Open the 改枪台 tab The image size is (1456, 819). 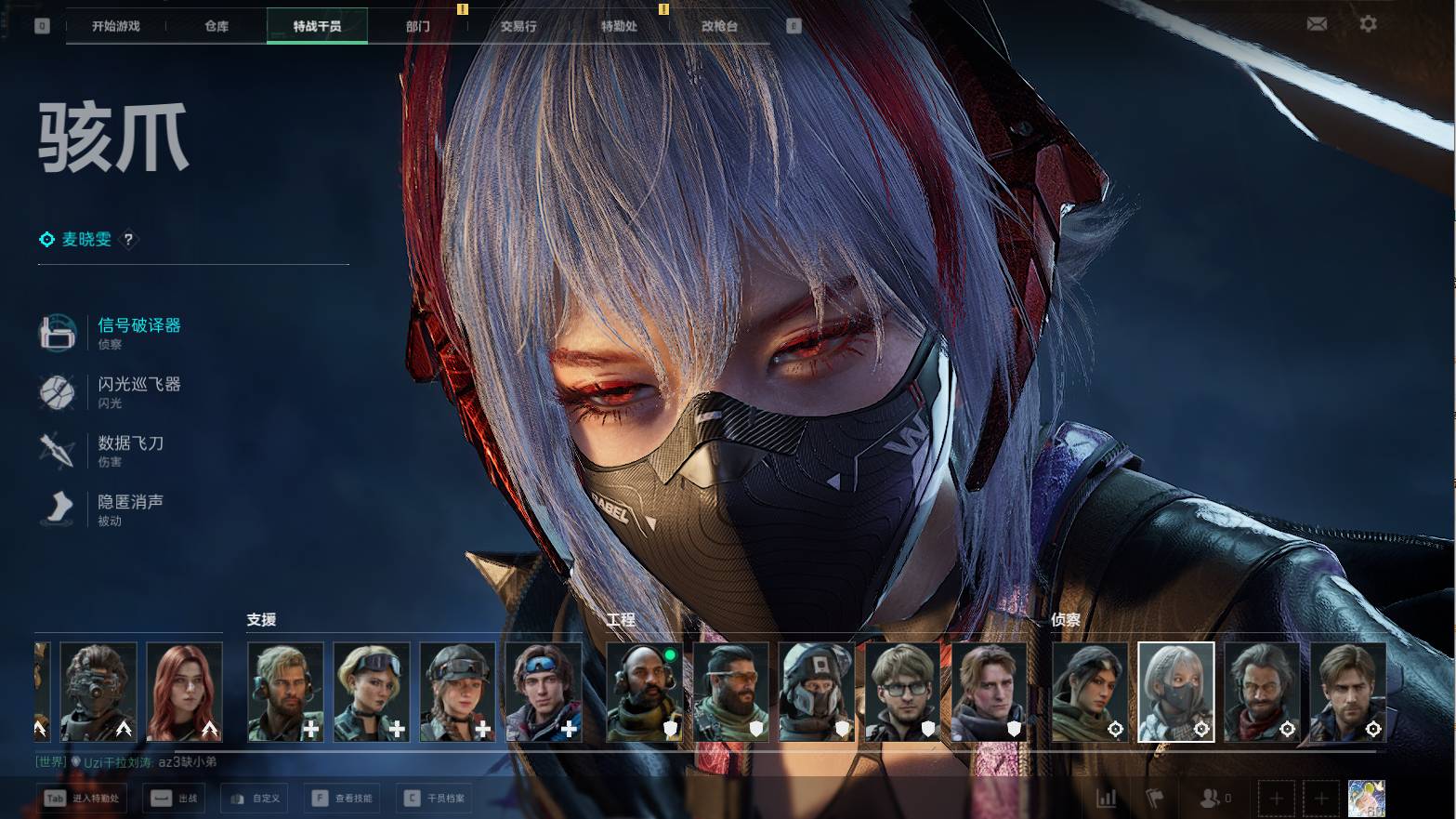(x=719, y=26)
